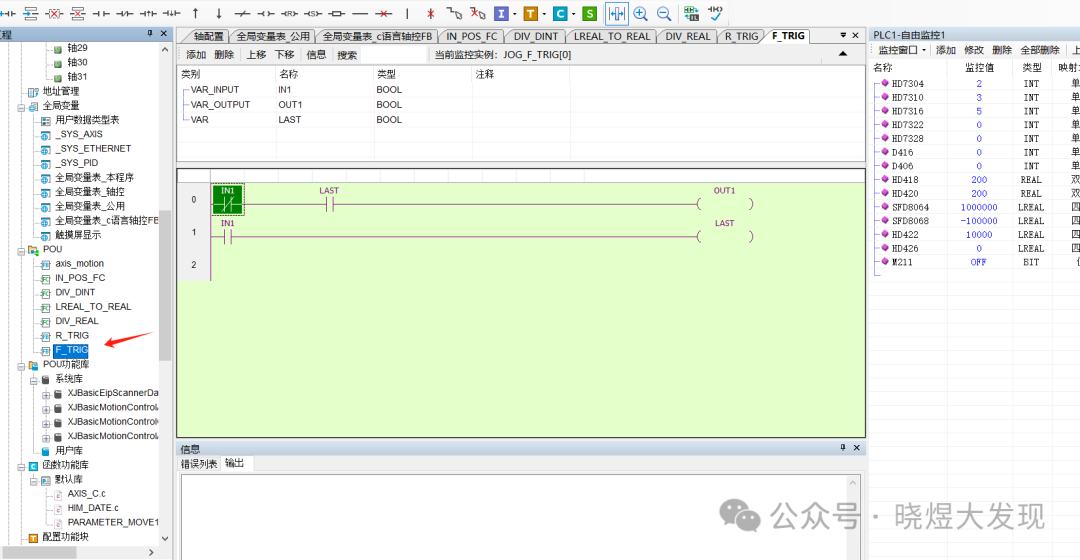Click the down arrow toolbar icon
Screen dimensions: 1080x560
click(x=219, y=13)
